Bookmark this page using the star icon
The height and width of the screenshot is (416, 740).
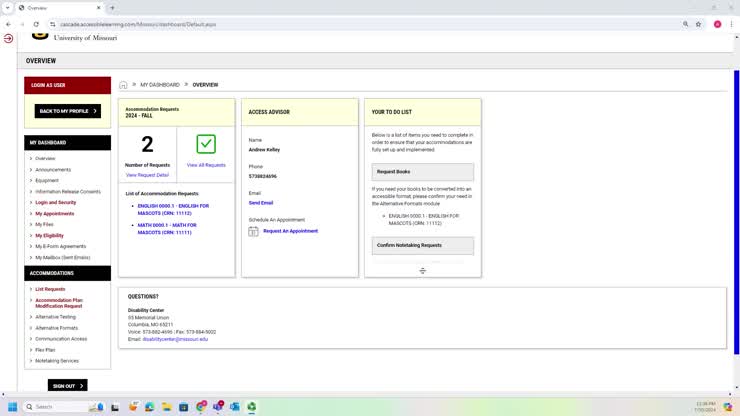pos(698,24)
